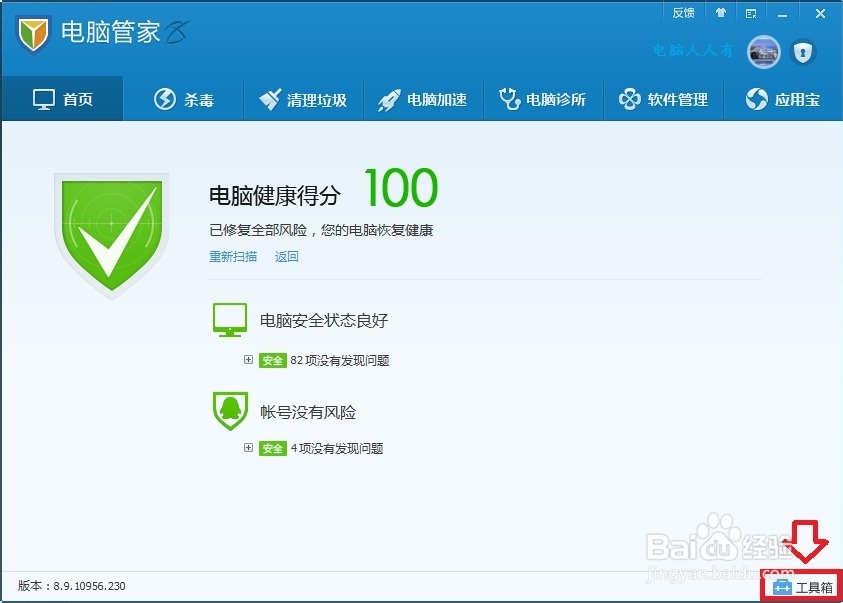Click 安全 badge beside 4项
The height and width of the screenshot is (603, 843).
[273, 448]
